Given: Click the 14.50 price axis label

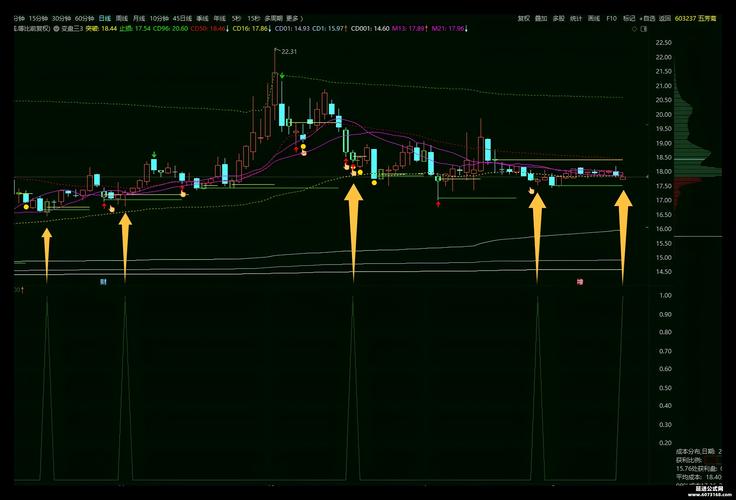Looking at the screenshot, I should tap(664, 272).
